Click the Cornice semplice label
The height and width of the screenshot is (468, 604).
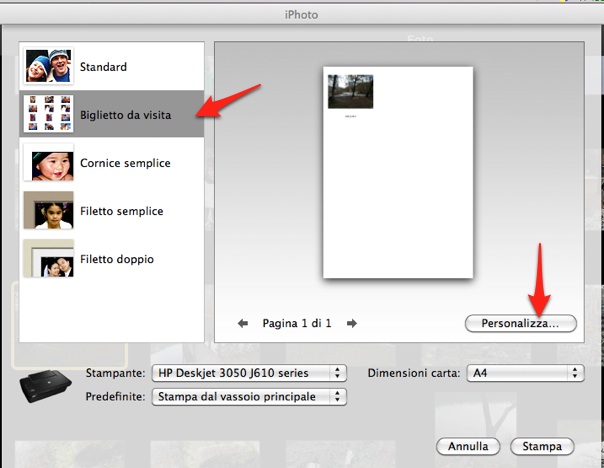(125, 163)
